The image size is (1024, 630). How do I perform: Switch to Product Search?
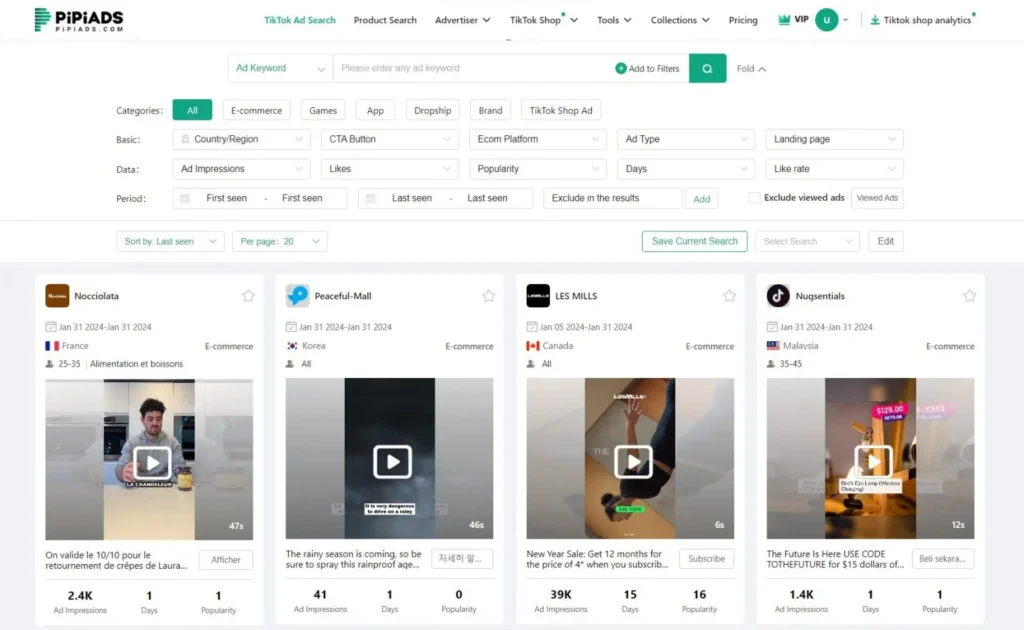point(385,19)
